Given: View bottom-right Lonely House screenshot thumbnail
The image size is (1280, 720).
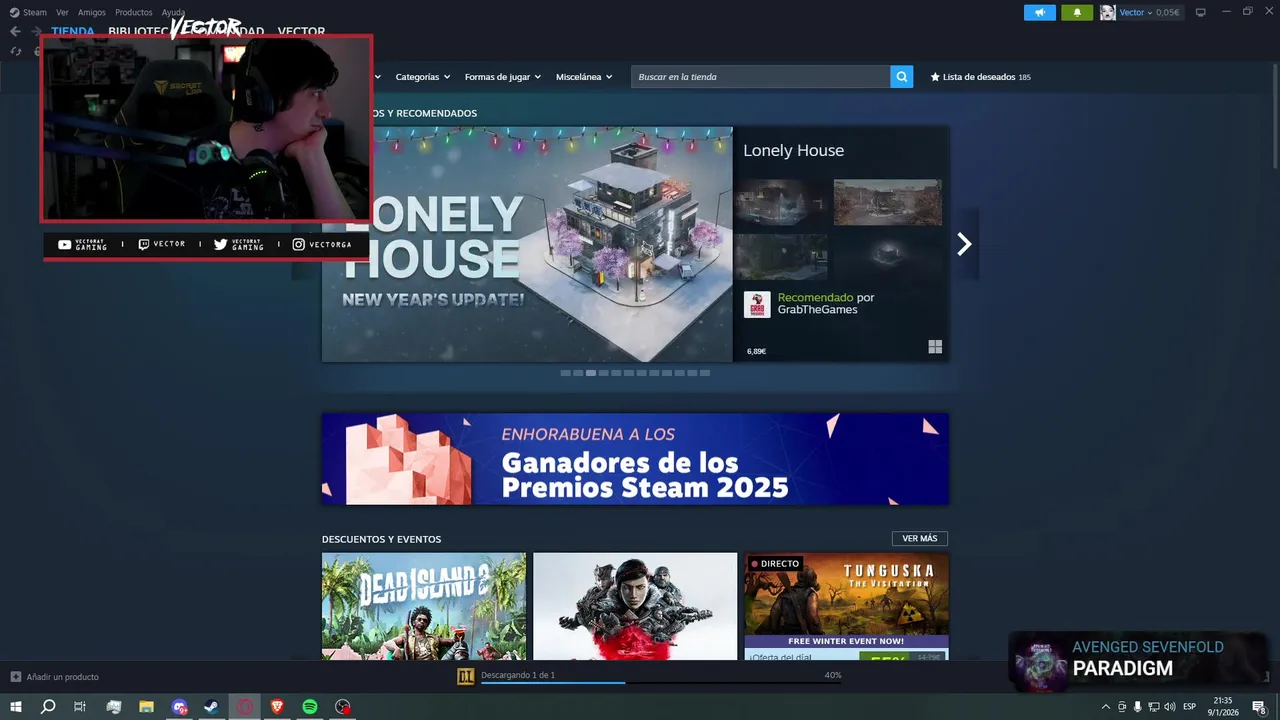Looking at the screenshot, I should tap(888, 257).
